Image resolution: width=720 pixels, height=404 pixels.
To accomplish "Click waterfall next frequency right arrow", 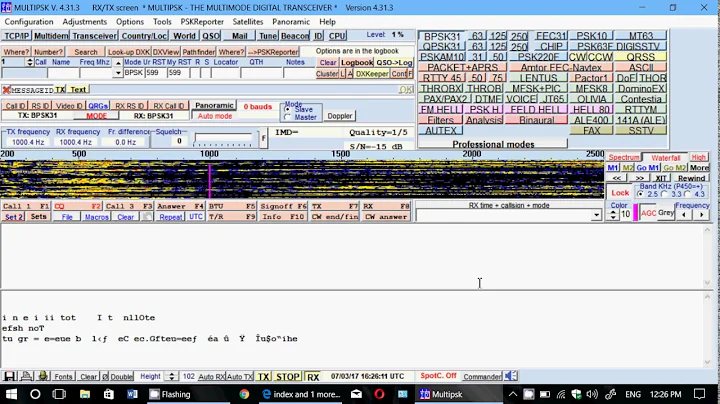I will [x=701, y=214].
